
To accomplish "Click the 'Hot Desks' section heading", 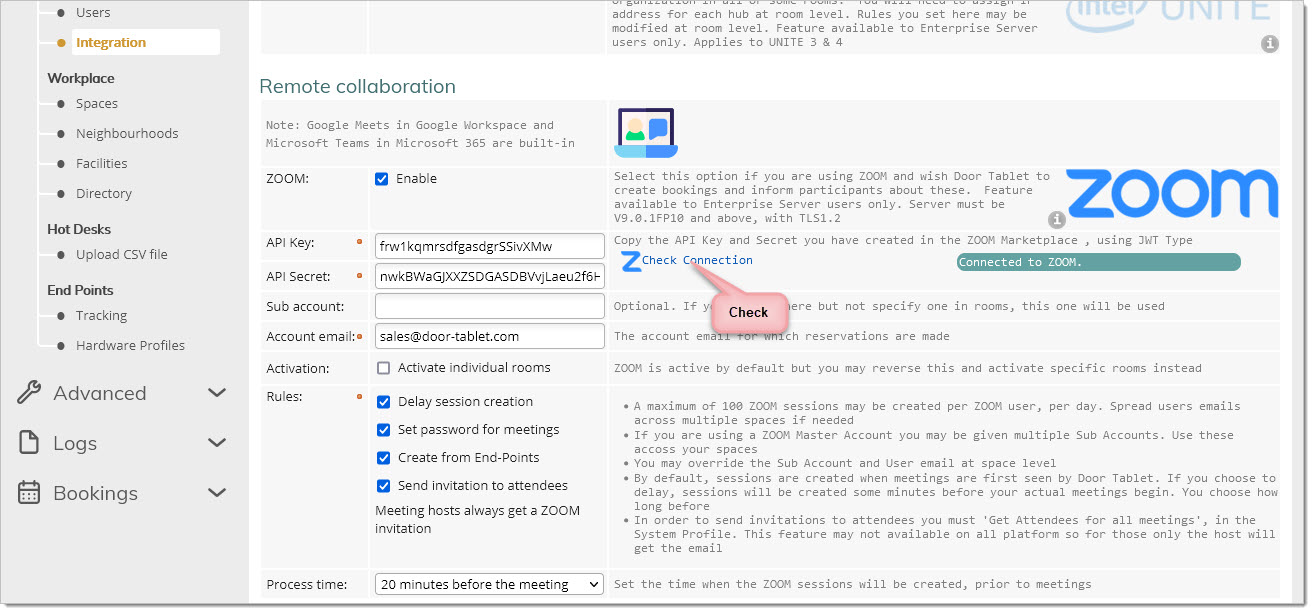I will click(x=79, y=229).
